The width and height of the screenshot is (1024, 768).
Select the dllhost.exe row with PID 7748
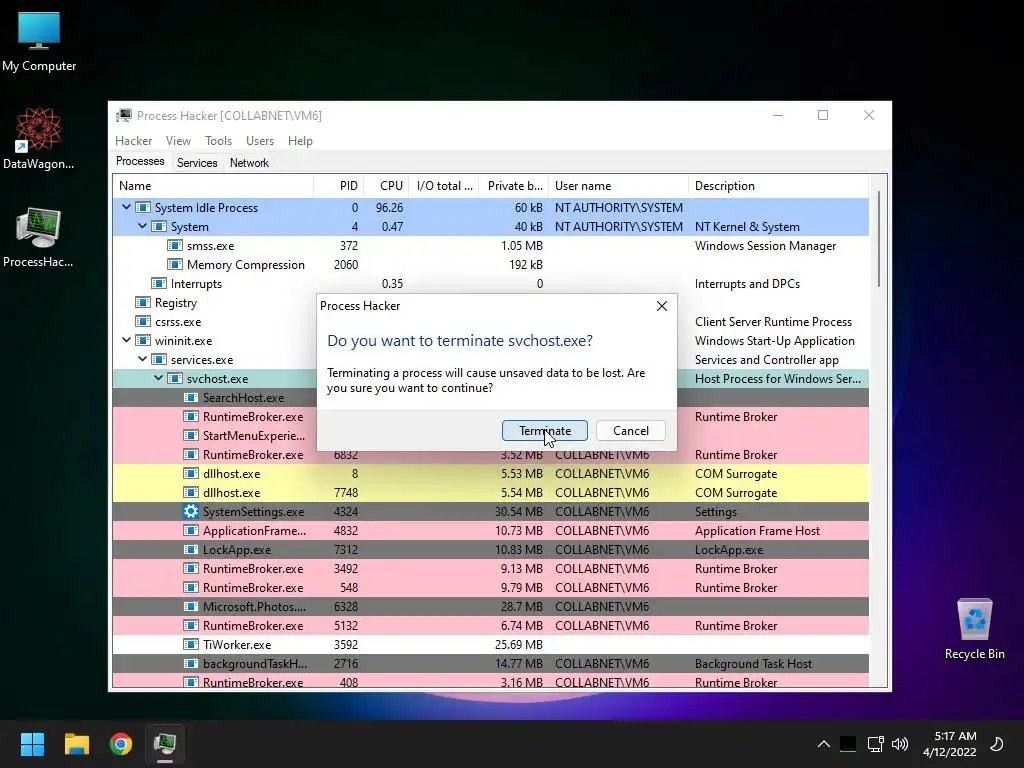[x=490, y=492]
